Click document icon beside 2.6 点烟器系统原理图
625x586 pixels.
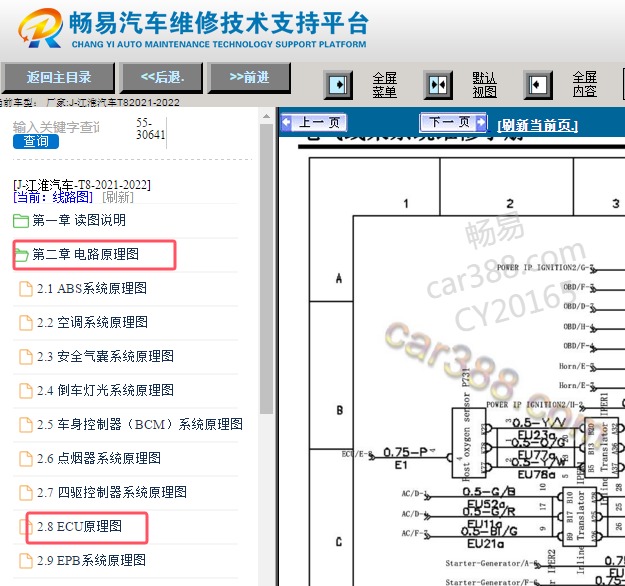26,458
